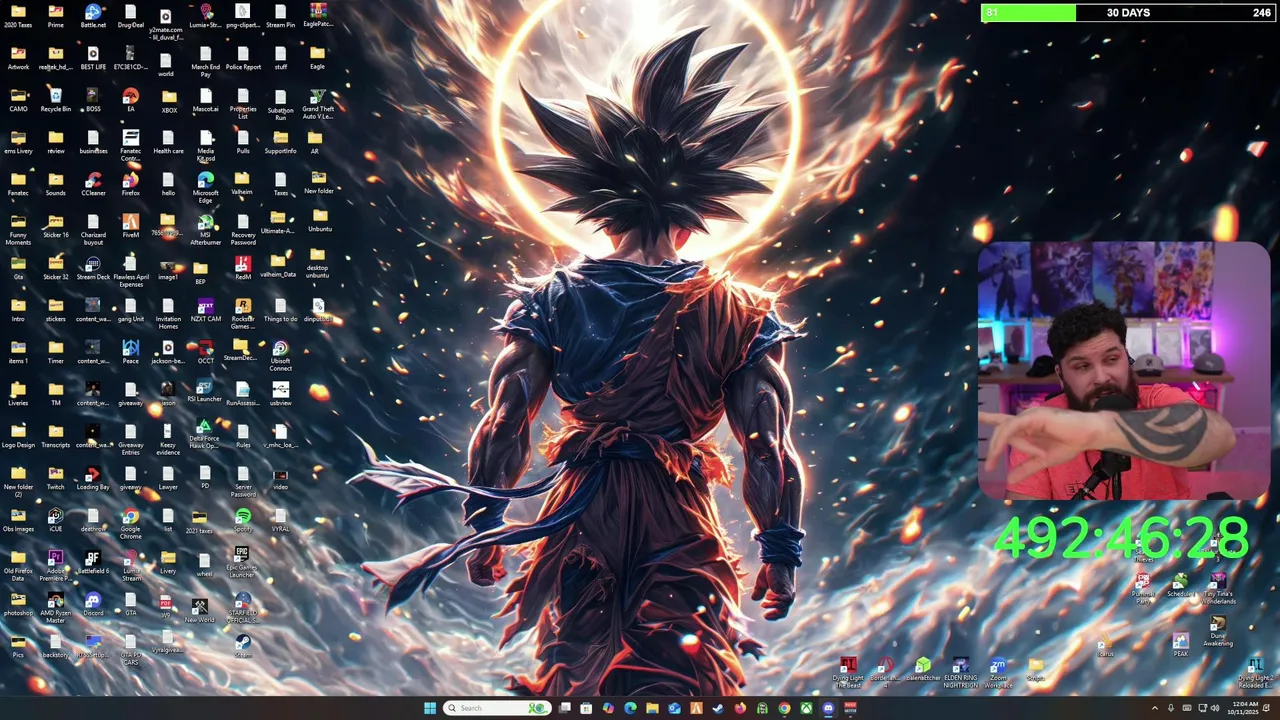Open the Recycle Bin icon
Viewport: 1280px width, 720px height.
(56, 100)
